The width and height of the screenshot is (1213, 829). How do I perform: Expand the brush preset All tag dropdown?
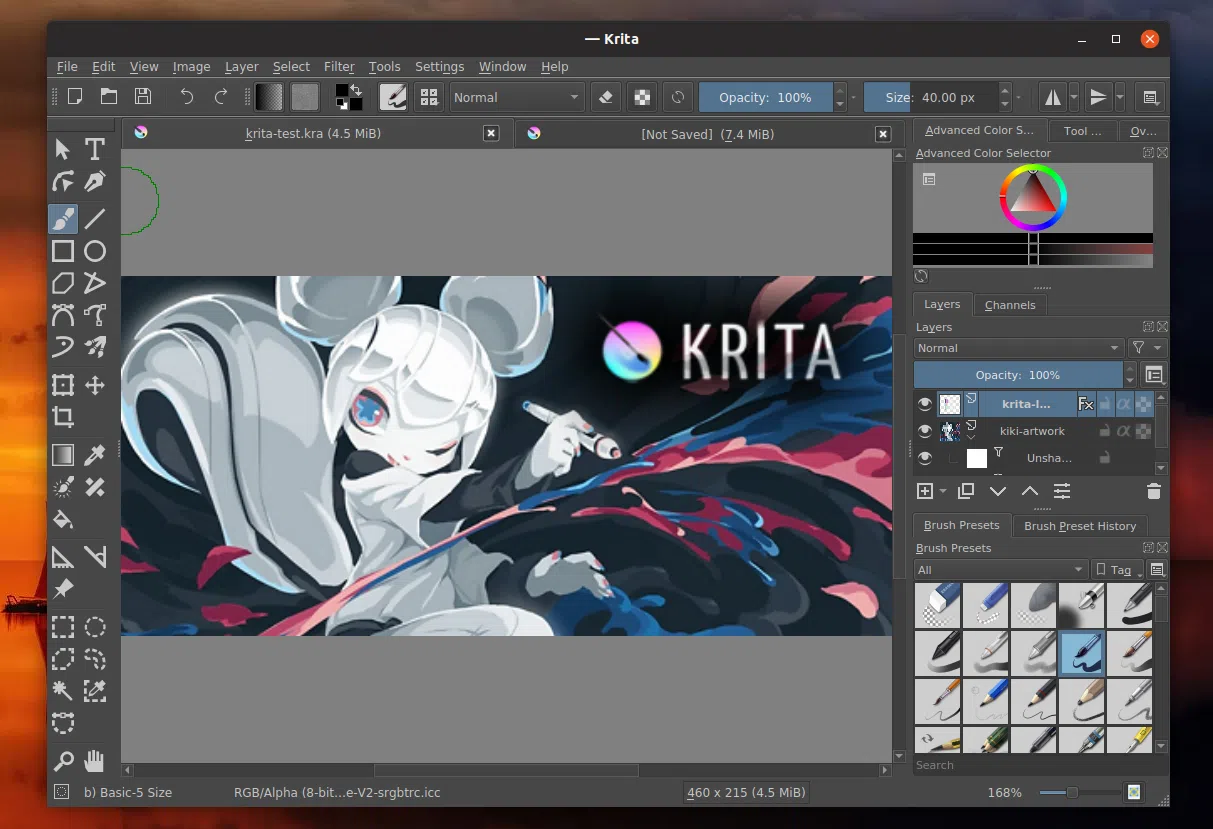(x=1000, y=570)
